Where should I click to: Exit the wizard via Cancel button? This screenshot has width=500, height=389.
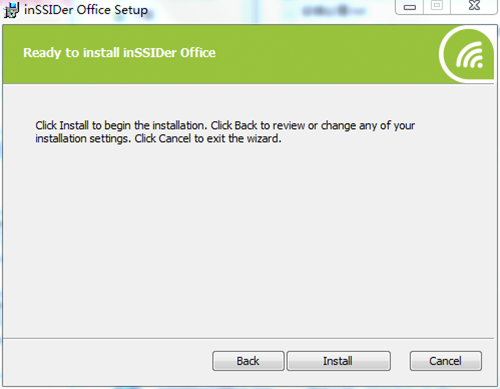click(x=446, y=361)
